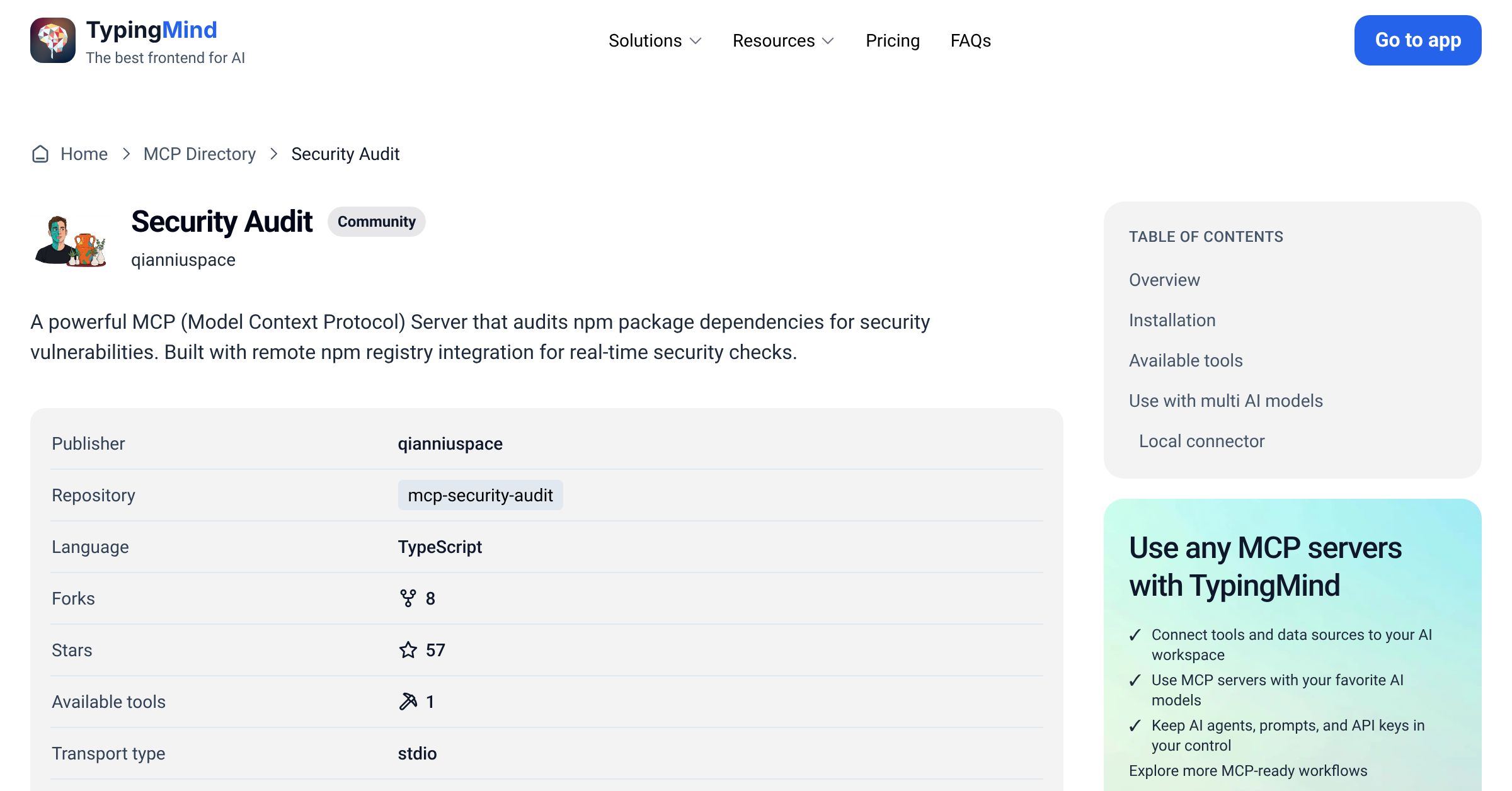Screen dimensions: 1512x791
Task: Click the Go to app button
Action: (x=1417, y=40)
